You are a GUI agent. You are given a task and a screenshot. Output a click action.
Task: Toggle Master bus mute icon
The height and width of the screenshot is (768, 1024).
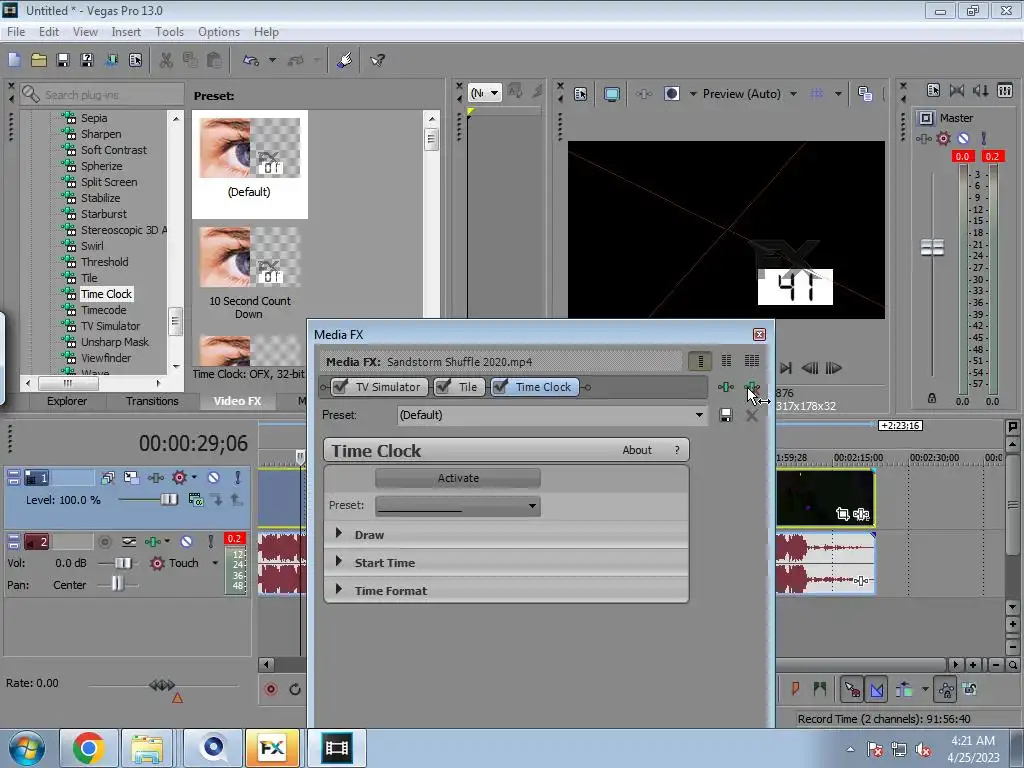[963, 138]
